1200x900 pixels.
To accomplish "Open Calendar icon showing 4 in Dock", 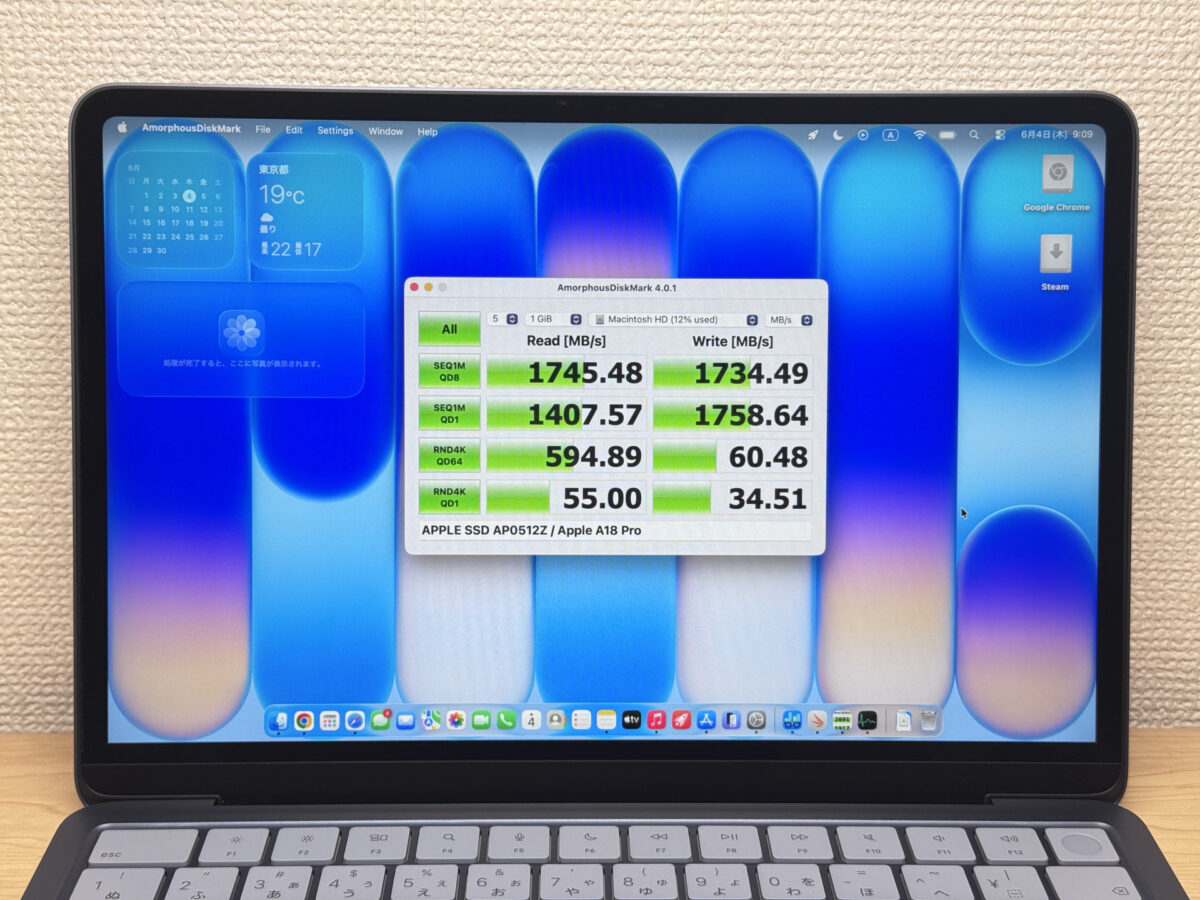I will (532, 720).
